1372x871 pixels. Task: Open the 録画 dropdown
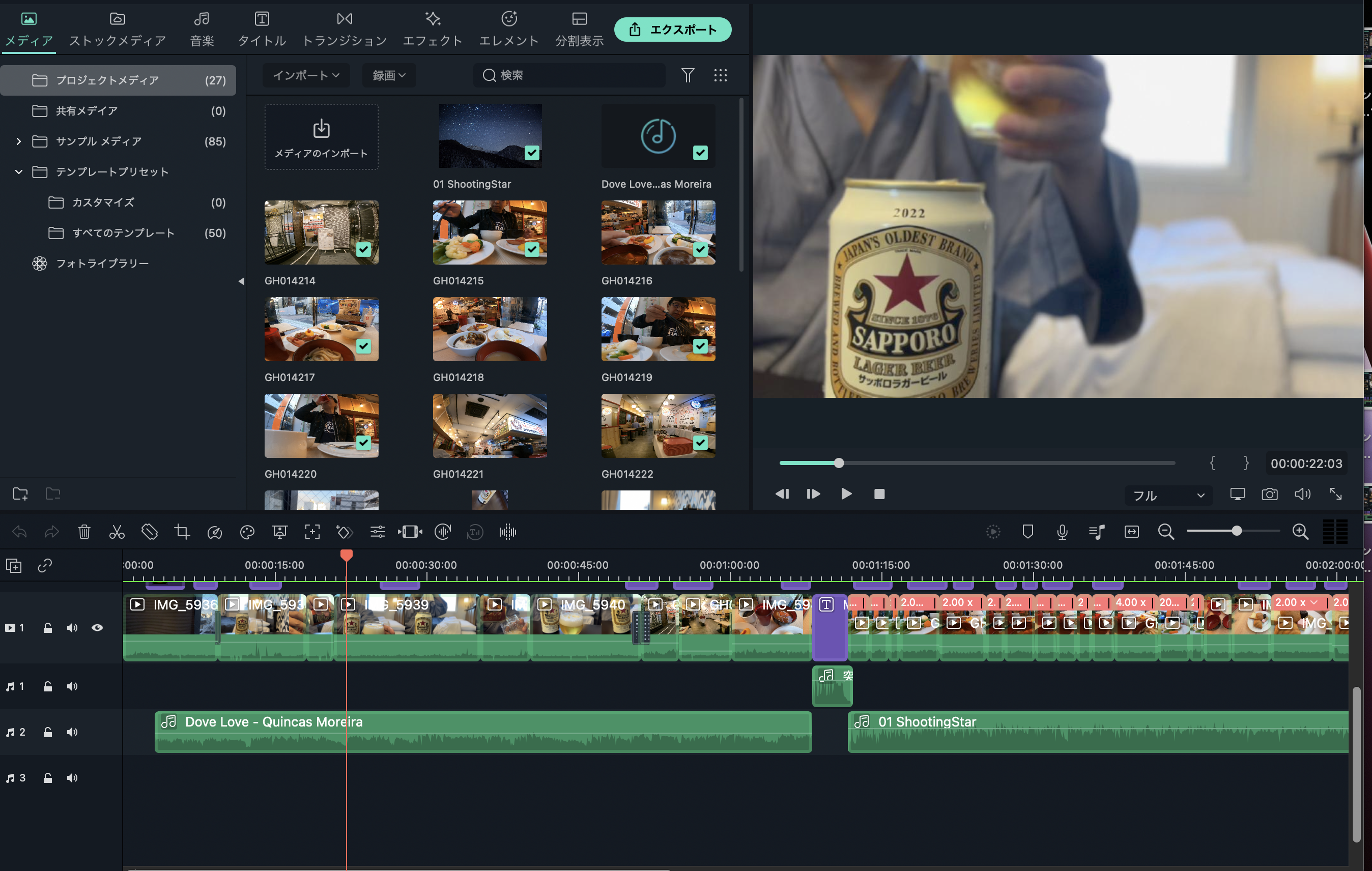pyautogui.click(x=389, y=75)
